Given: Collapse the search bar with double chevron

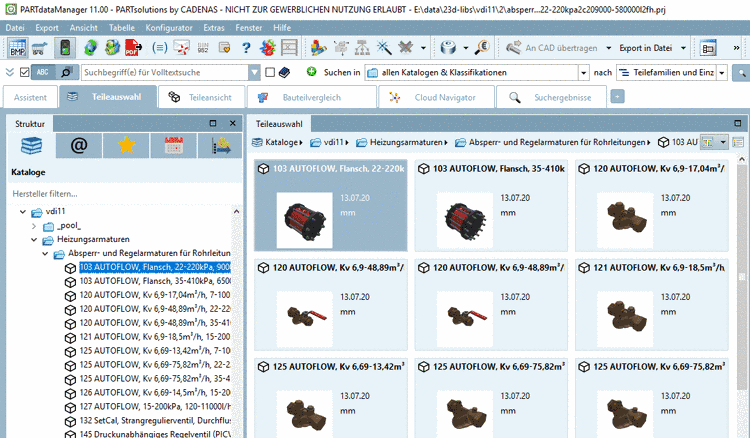Looking at the screenshot, I should (10, 72).
